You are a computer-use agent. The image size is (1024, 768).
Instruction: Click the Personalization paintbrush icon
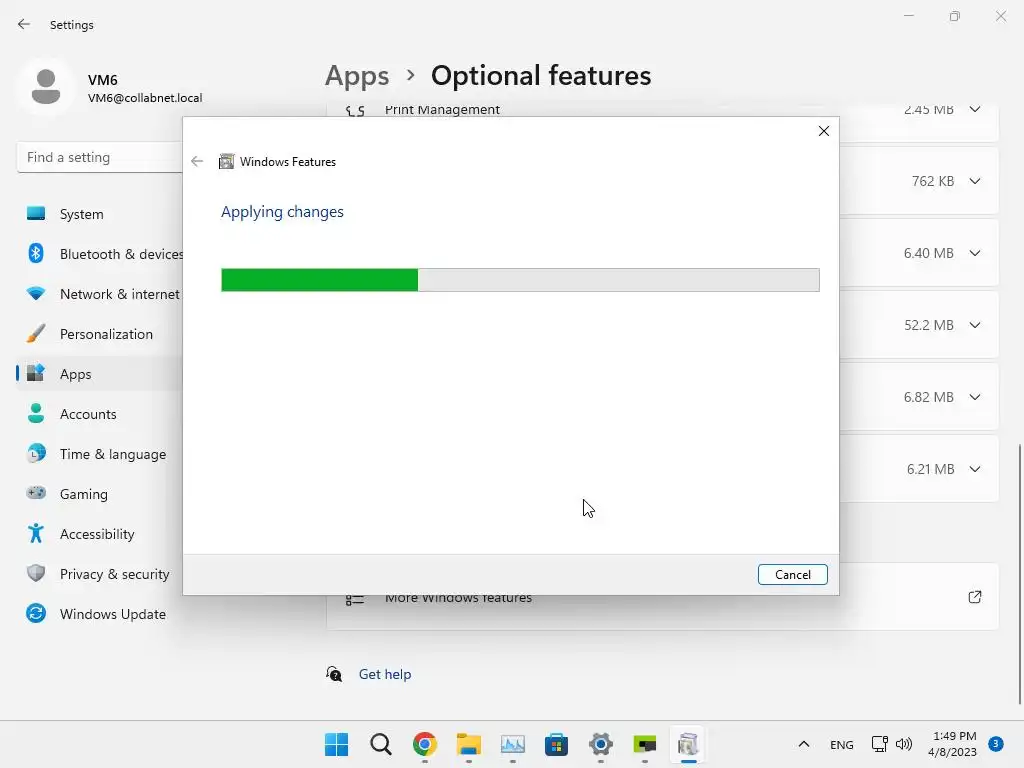(36, 333)
